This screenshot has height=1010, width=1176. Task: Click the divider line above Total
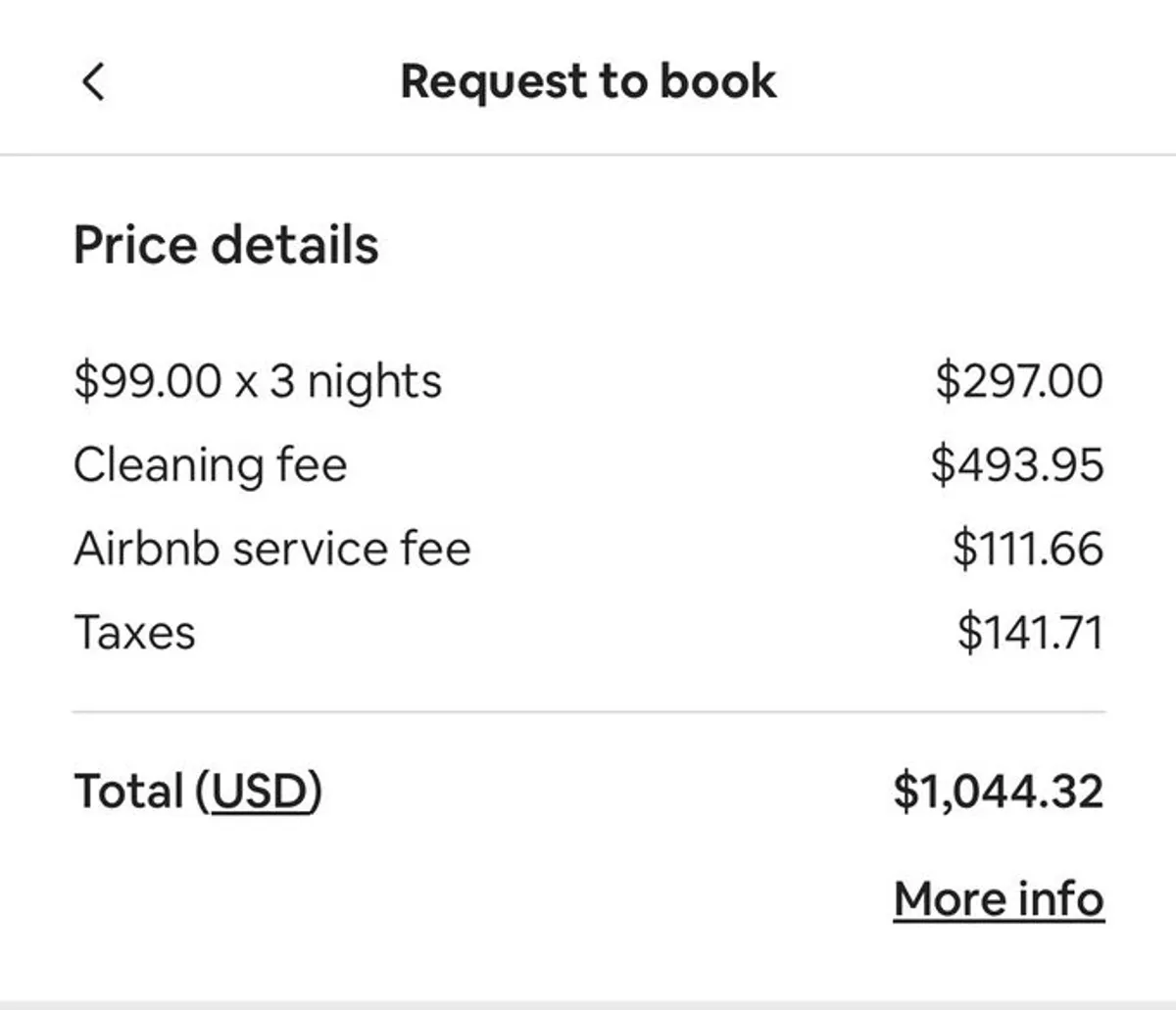point(588,712)
